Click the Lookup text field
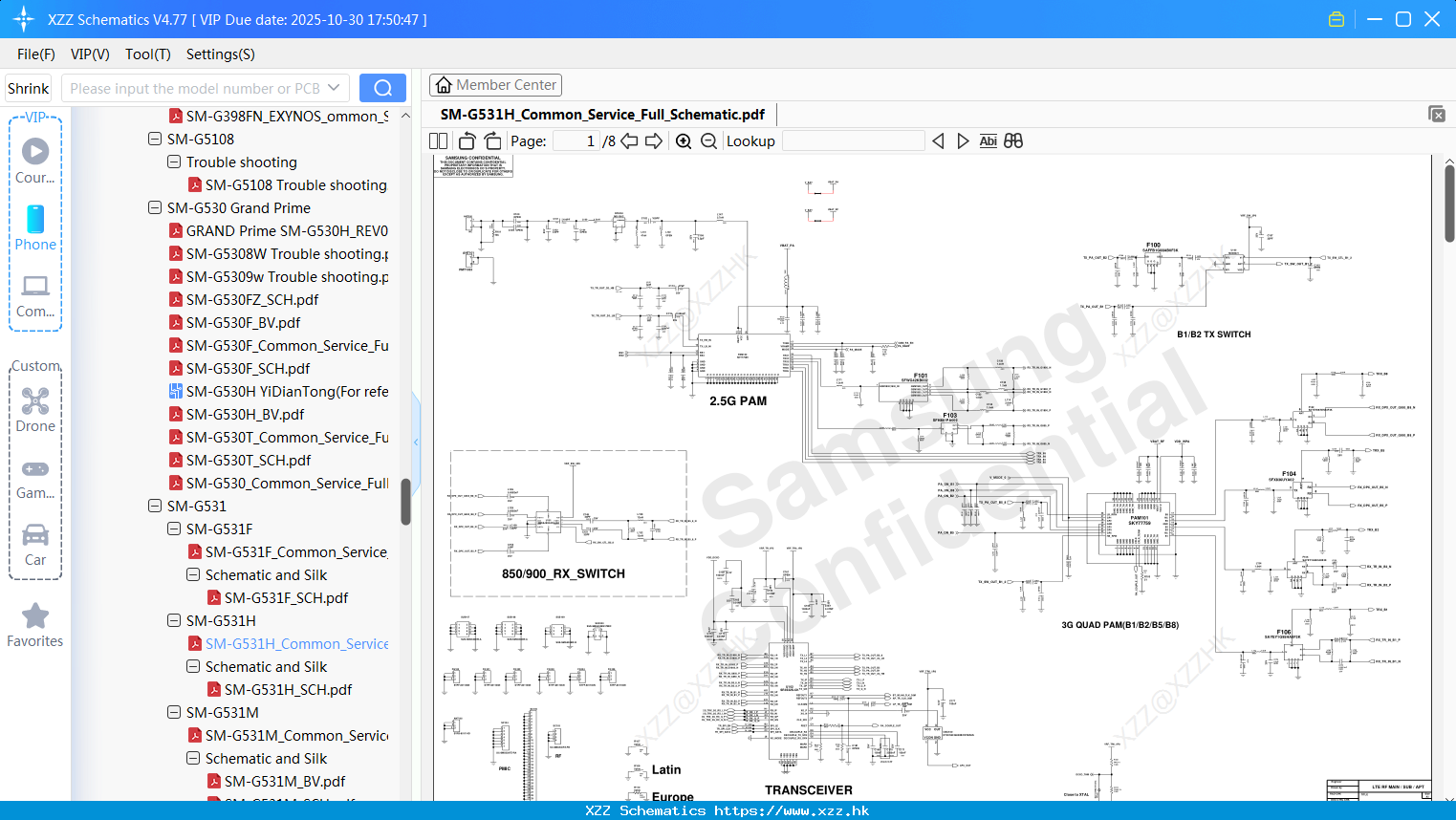The image size is (1456, 820). tap(853, 140)
